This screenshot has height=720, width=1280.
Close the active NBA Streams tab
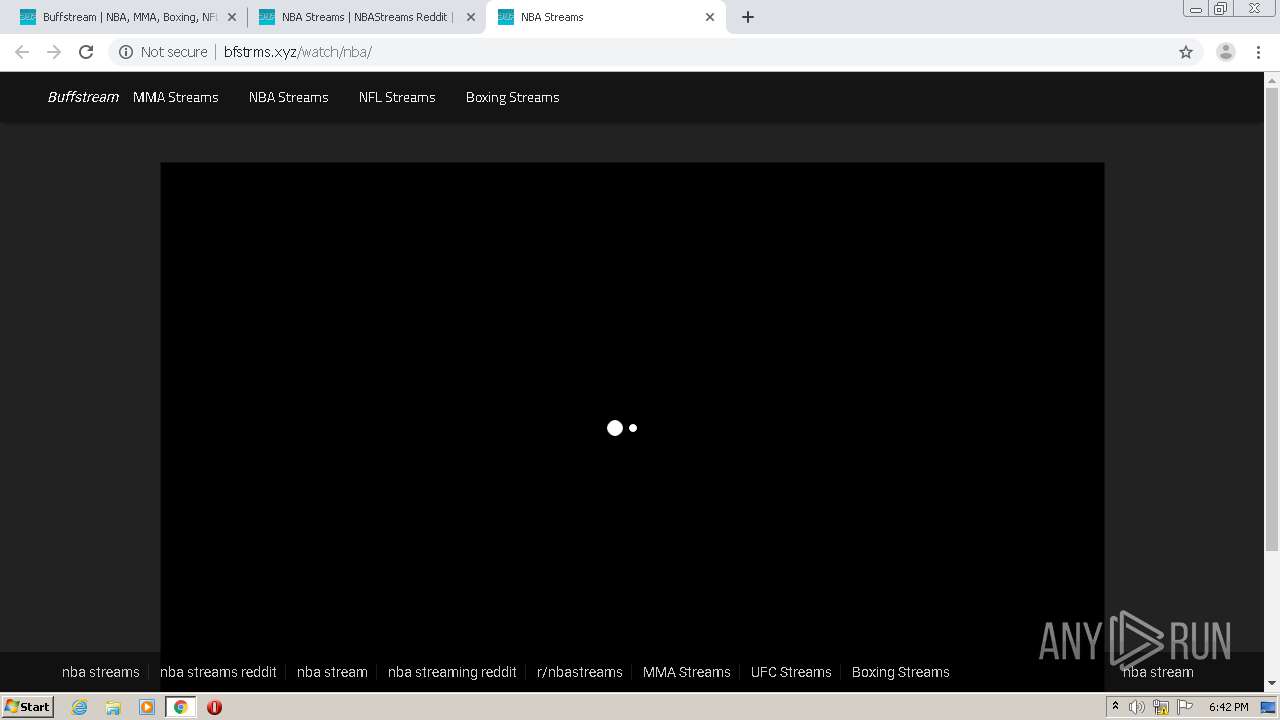710,17
